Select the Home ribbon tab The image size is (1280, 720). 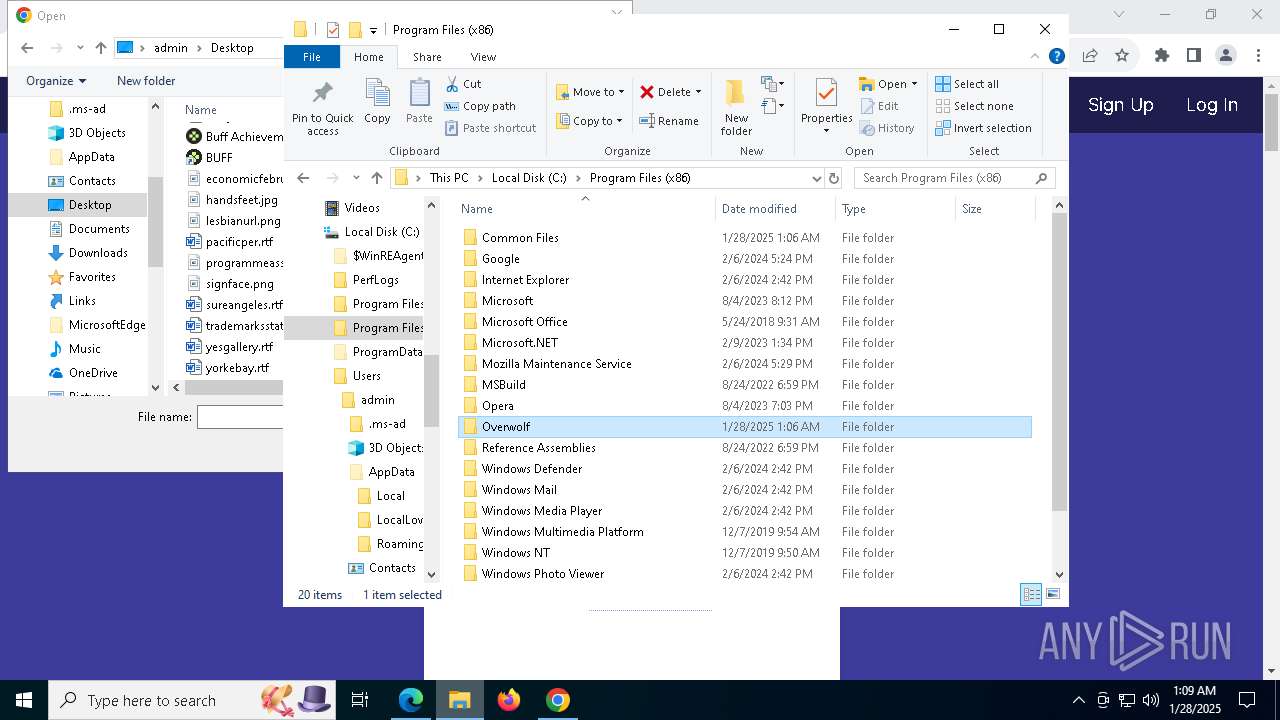[x=368, y=57]
